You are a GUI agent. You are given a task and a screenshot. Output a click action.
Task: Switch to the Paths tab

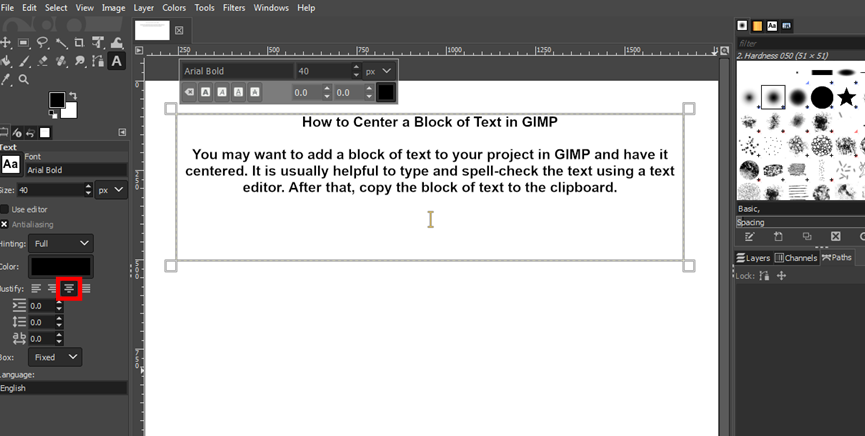[837, 257]
